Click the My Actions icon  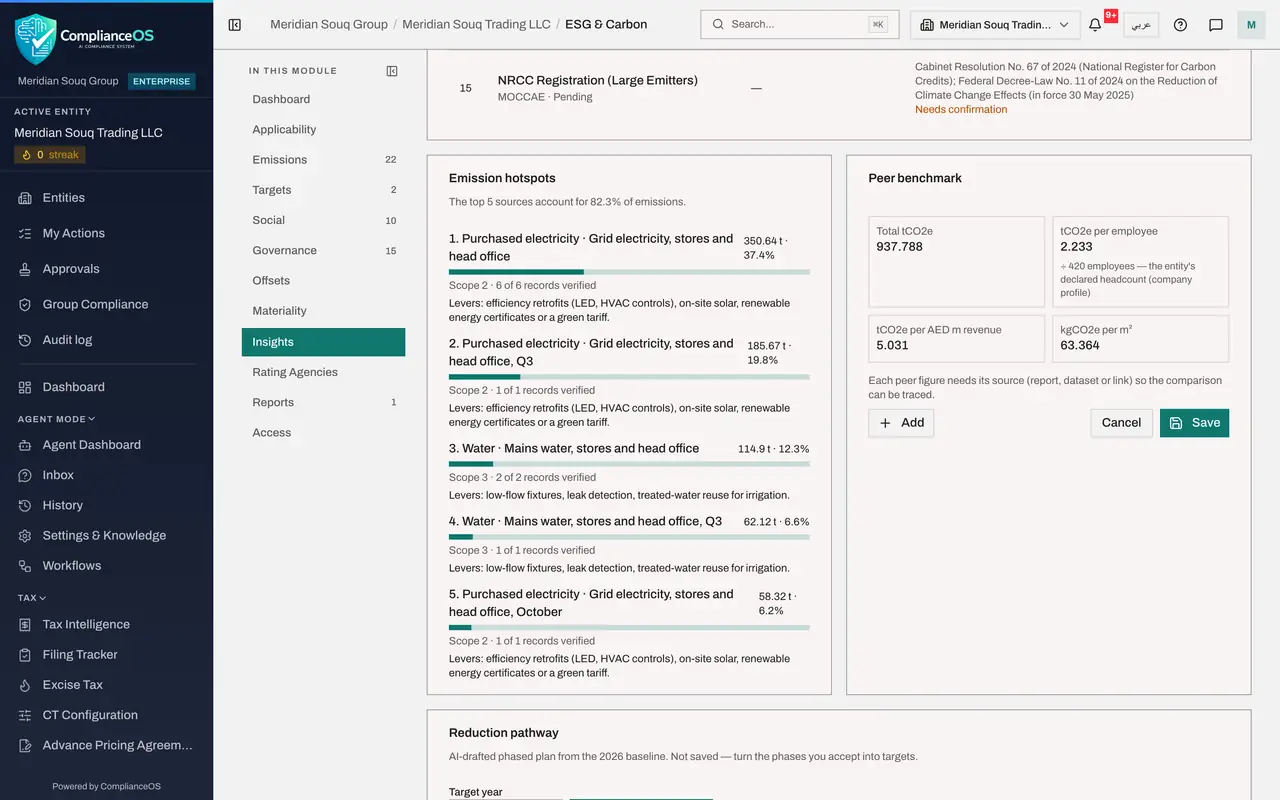point(25,233)
